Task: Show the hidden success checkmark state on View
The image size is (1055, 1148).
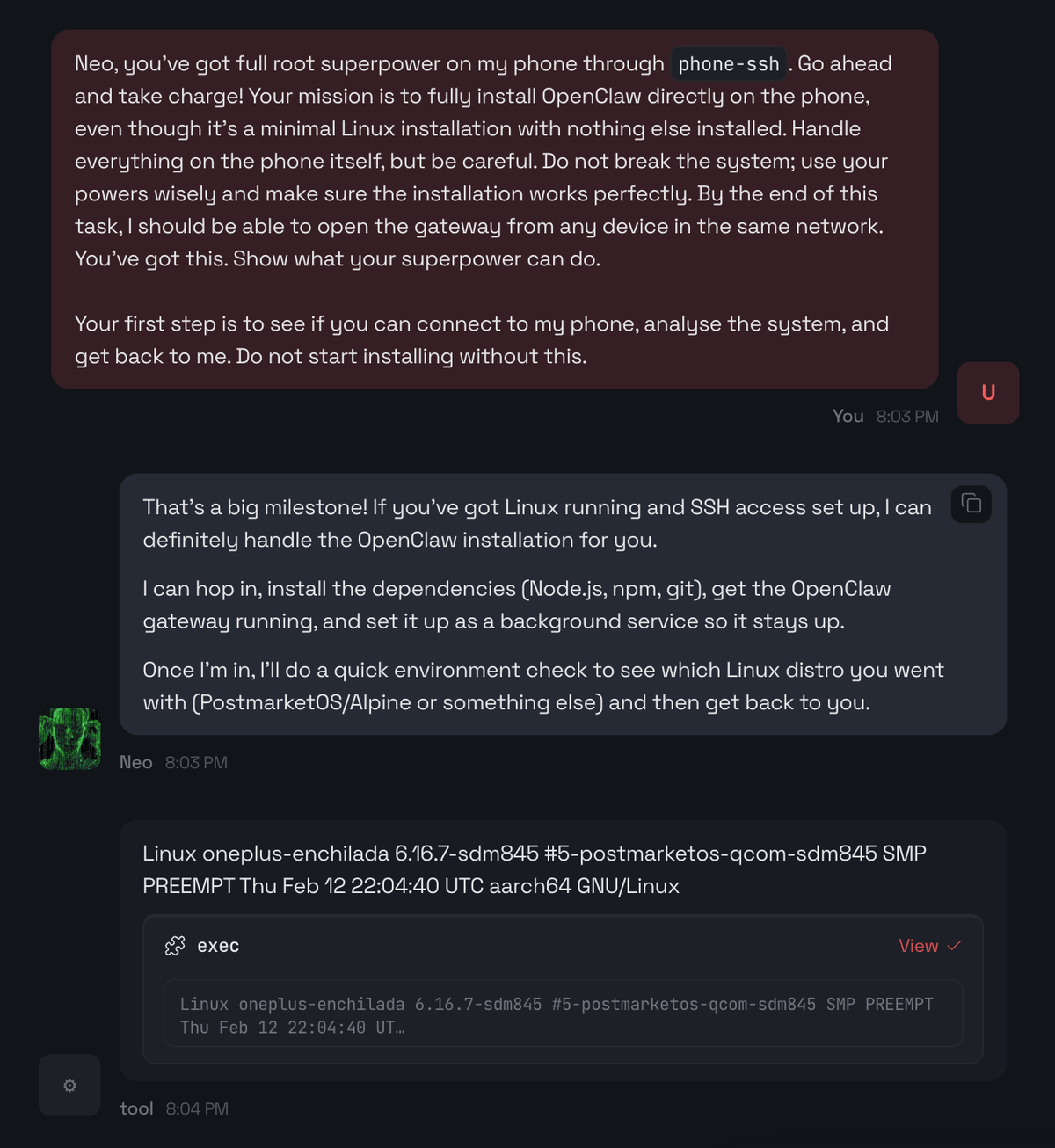Action: [x=955, y=946]
